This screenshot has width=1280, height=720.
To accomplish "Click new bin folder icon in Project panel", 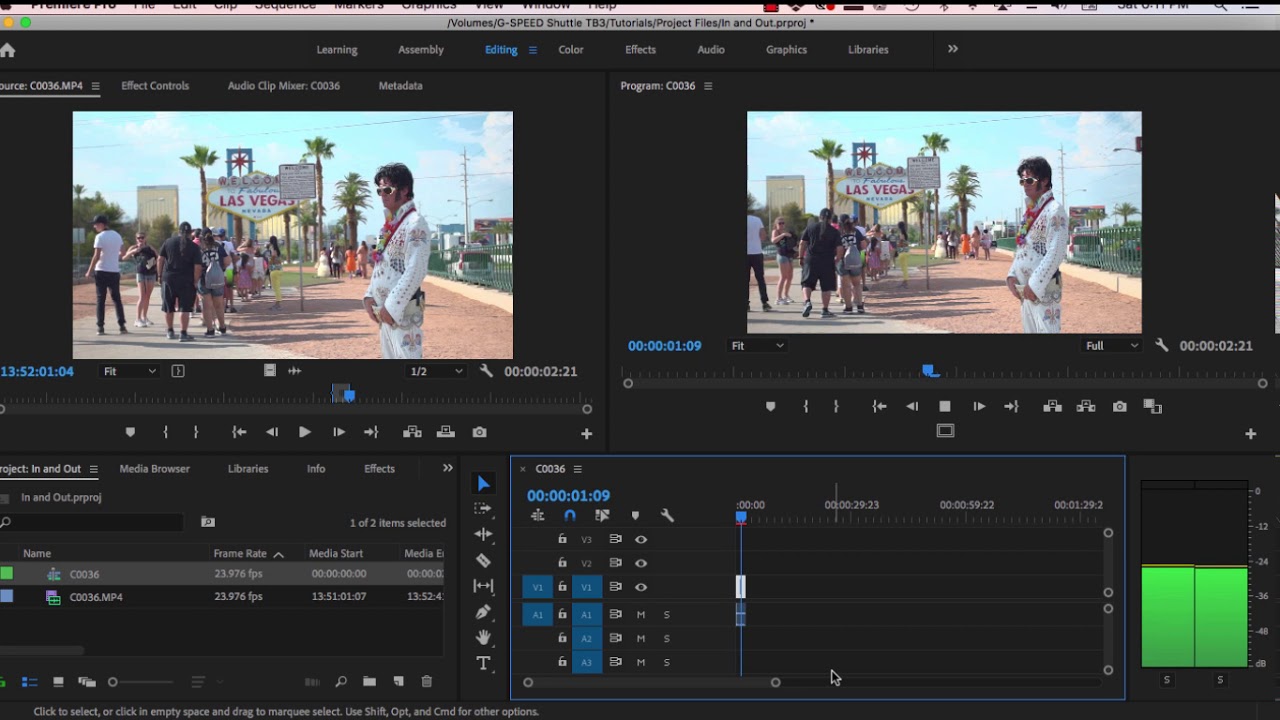I will coord(369,682).
